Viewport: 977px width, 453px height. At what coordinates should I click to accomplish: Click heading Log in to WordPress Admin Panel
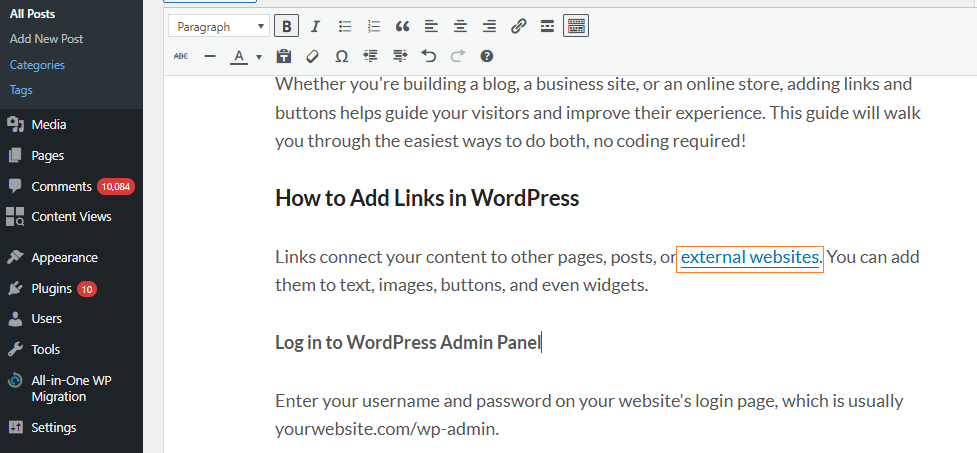408,342
